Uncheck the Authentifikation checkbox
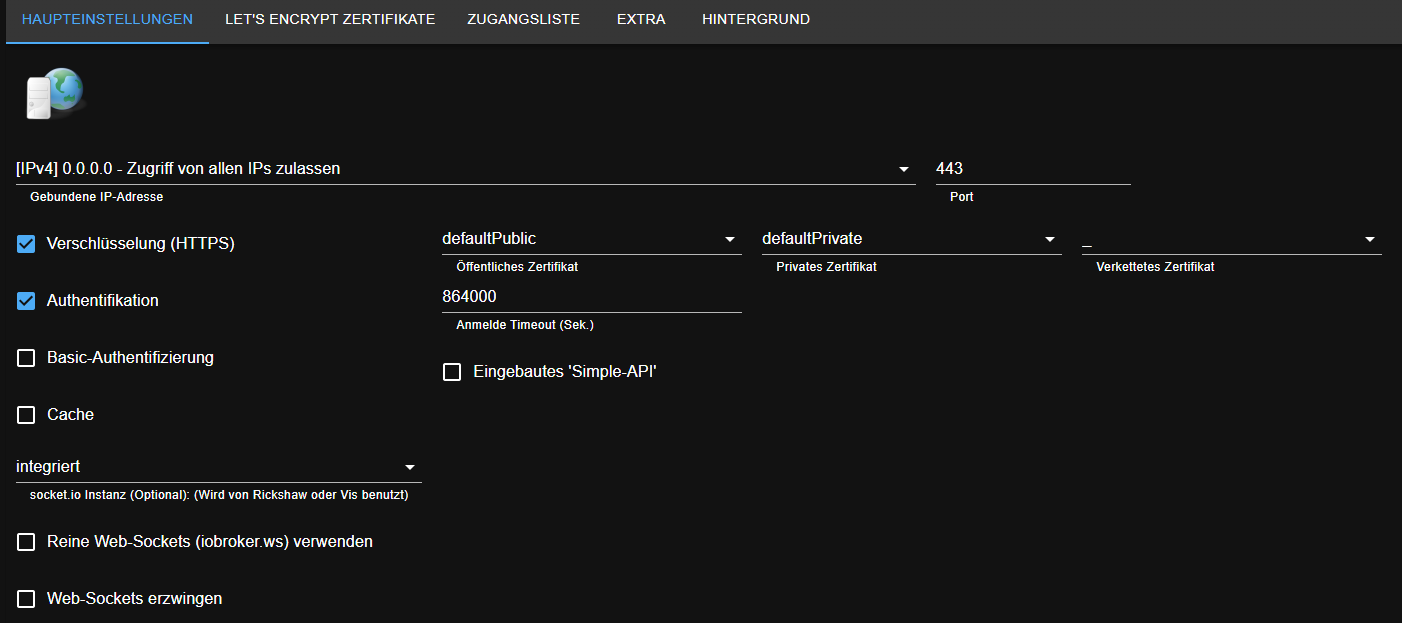 [26, 301]
